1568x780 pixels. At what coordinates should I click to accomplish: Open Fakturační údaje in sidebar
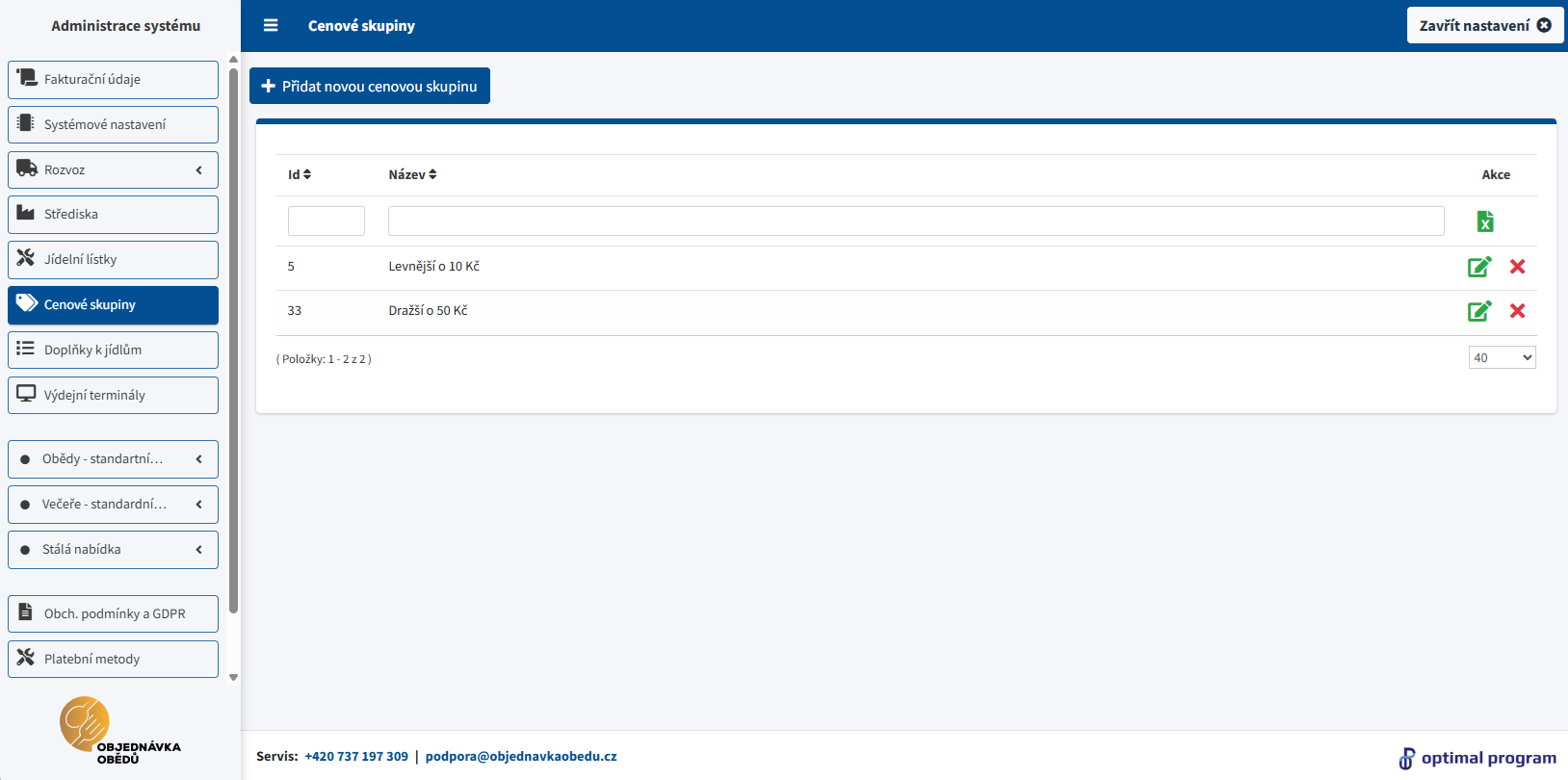(113, 80)
